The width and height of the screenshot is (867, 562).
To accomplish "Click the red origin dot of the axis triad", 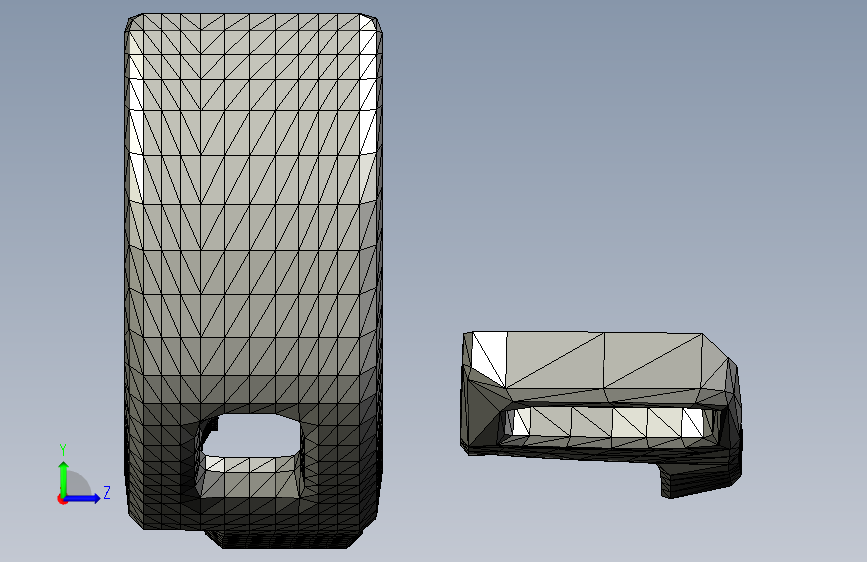I will [62, 499].
